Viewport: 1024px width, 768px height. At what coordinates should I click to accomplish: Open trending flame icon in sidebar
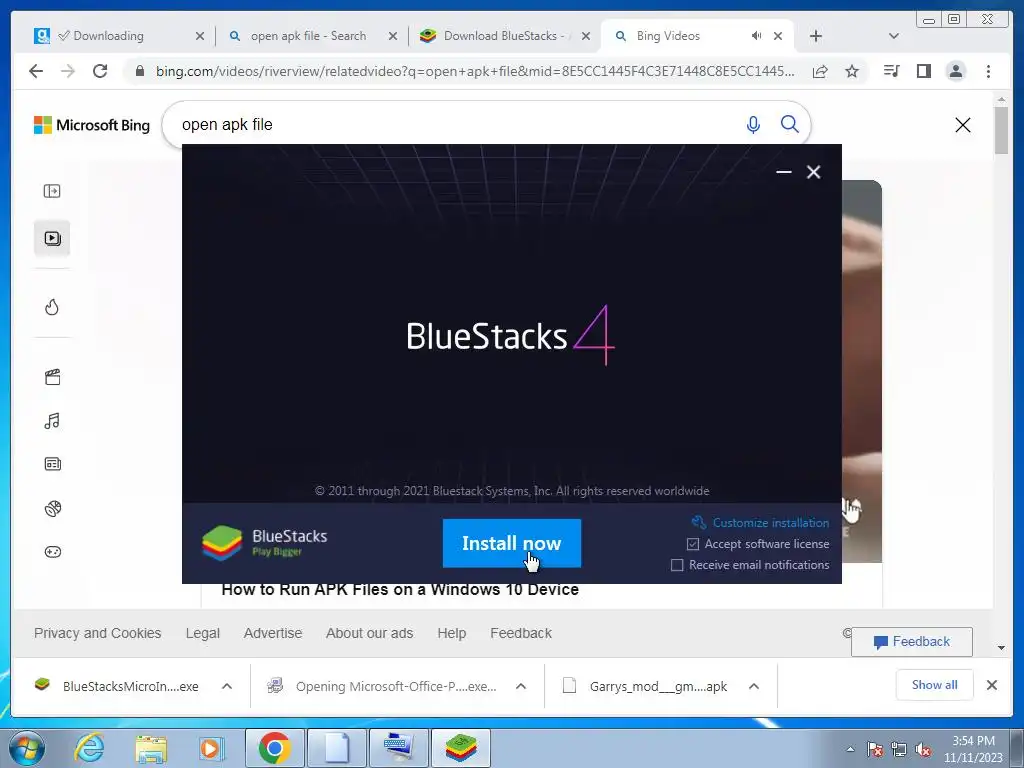click(52, 307)
